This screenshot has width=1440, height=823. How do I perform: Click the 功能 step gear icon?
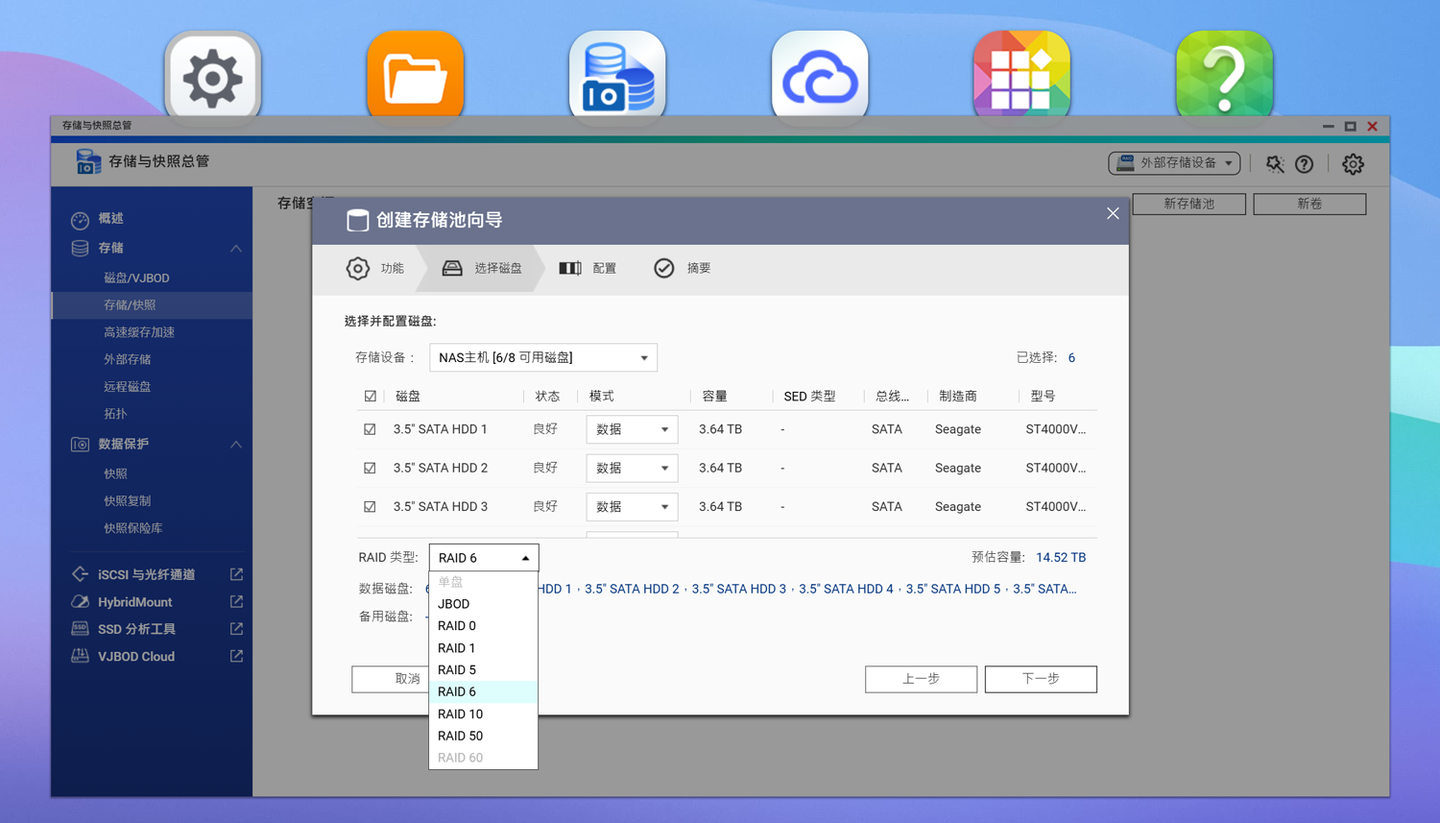(358, 268)
